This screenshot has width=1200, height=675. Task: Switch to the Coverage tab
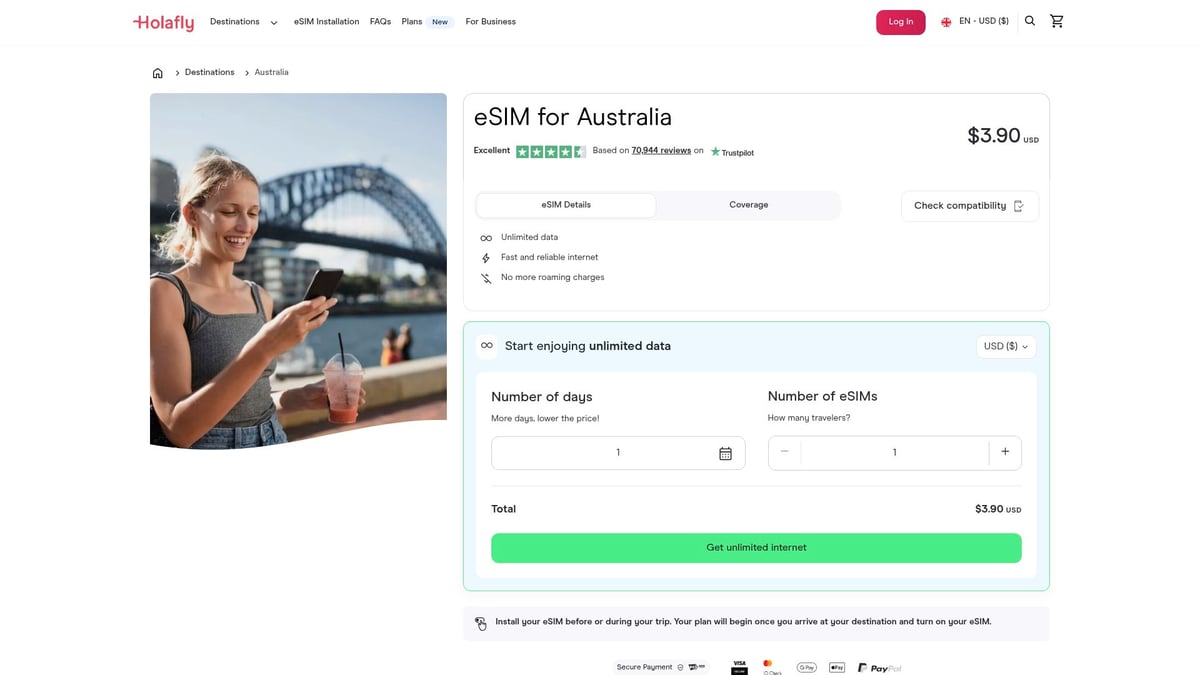pyautogui.click(x=748, y=204)
